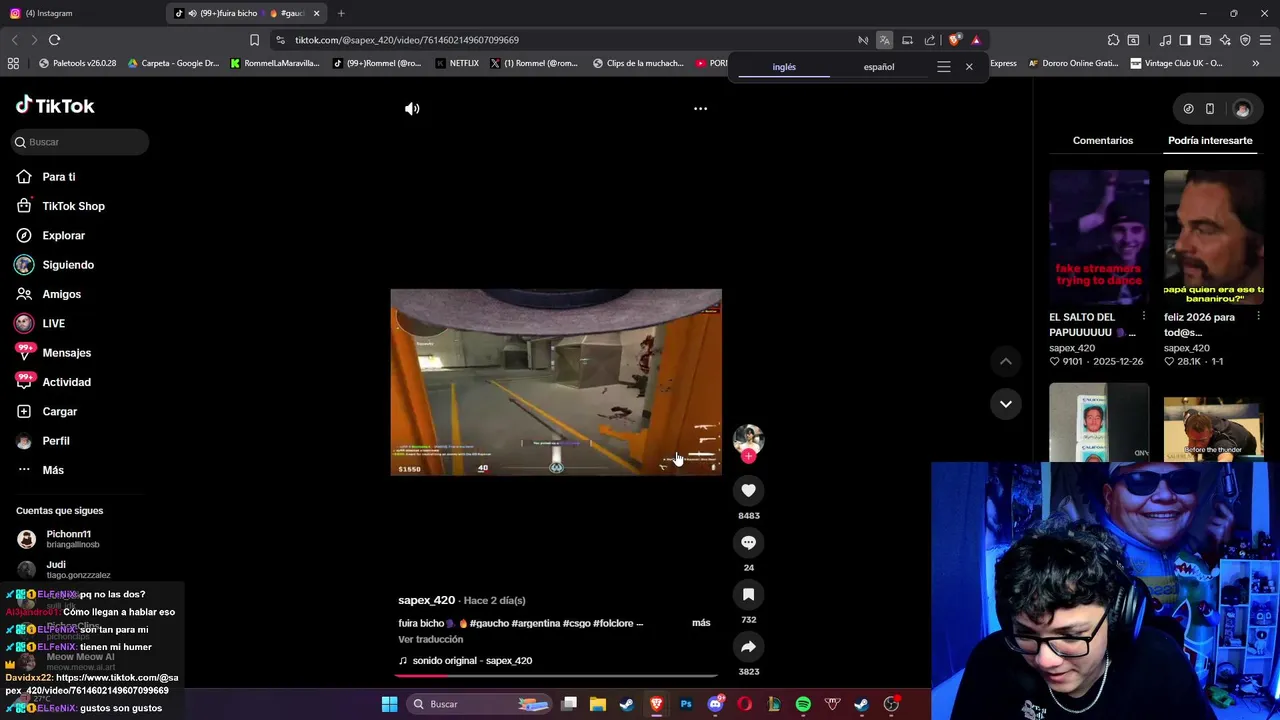
Task: Click the Brave Shields lion icon
Action: tap(954, 40)
